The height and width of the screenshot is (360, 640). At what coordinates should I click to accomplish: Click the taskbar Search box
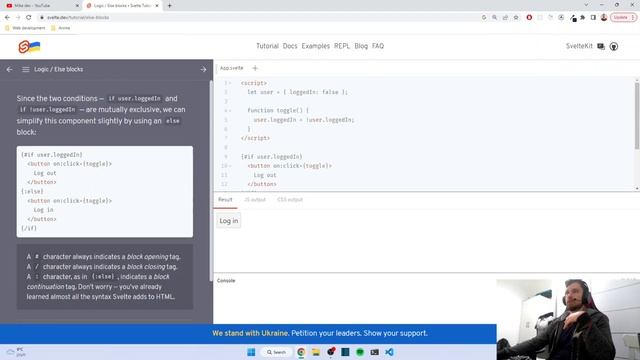tap(276, 352)
